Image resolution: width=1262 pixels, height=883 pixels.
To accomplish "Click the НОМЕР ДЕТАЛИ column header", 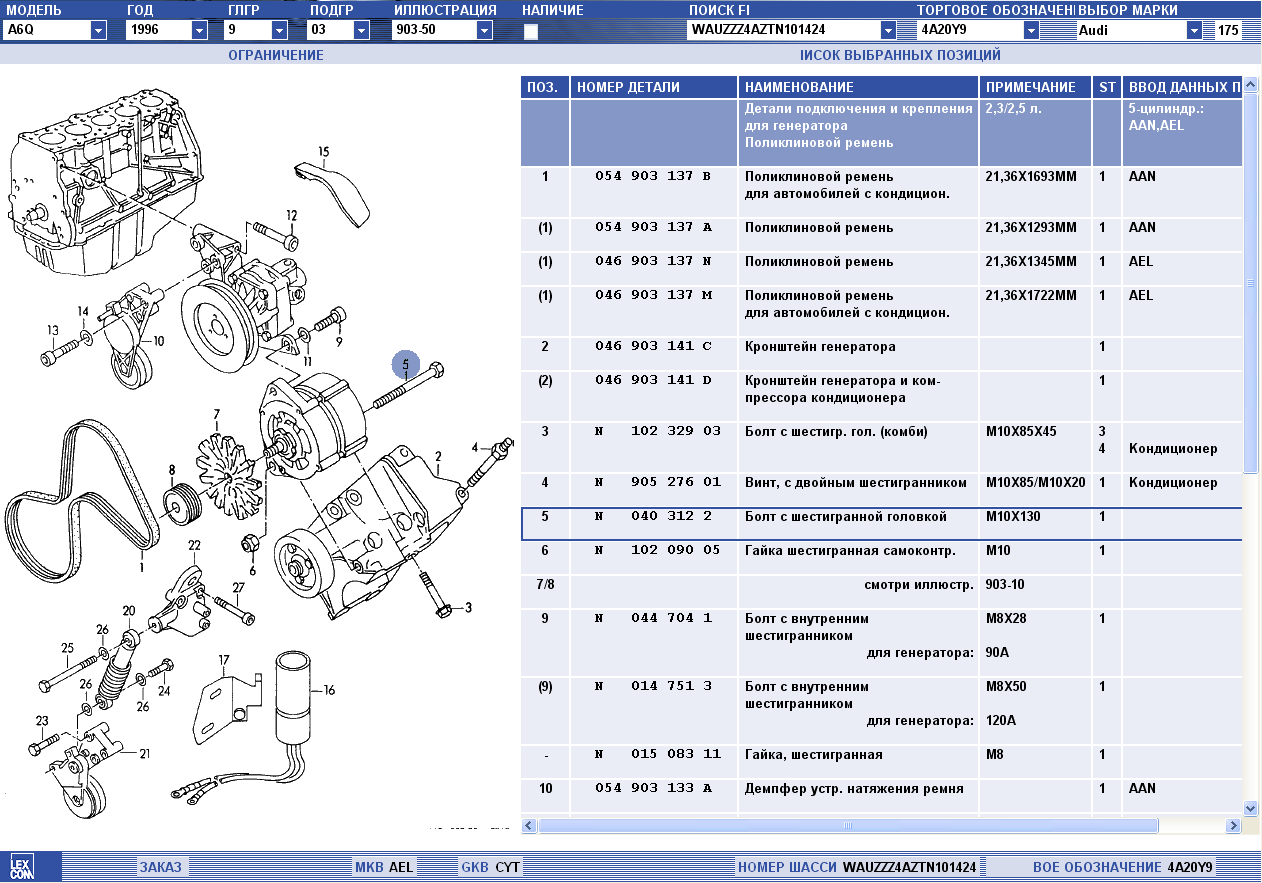I will (x=654, y=87).
